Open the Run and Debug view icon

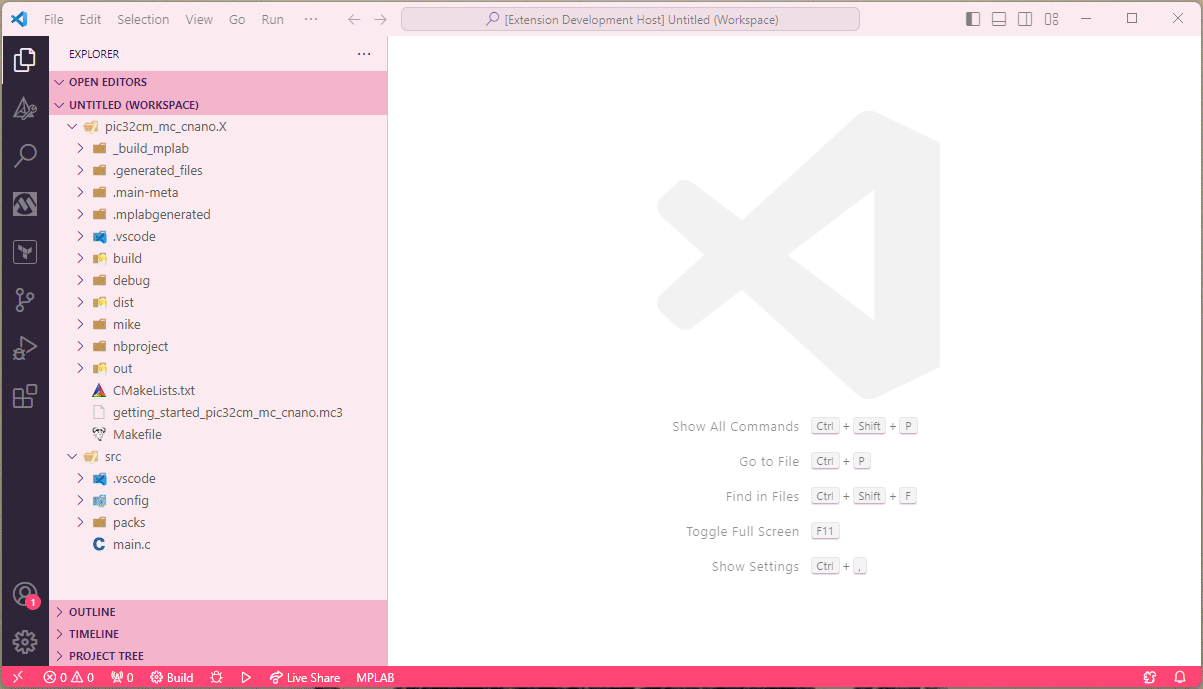pyautogui.click(x=25, y=348)
